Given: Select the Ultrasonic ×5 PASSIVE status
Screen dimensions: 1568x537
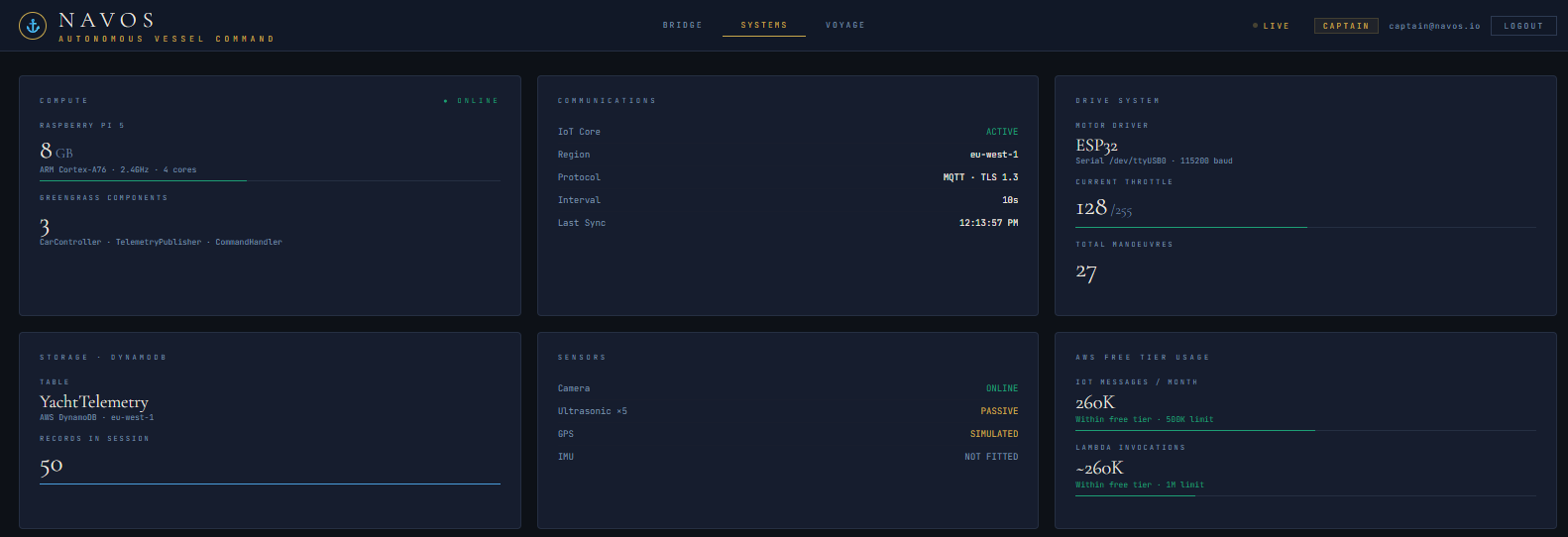Looking at the screenshot, I should (999, 411).
